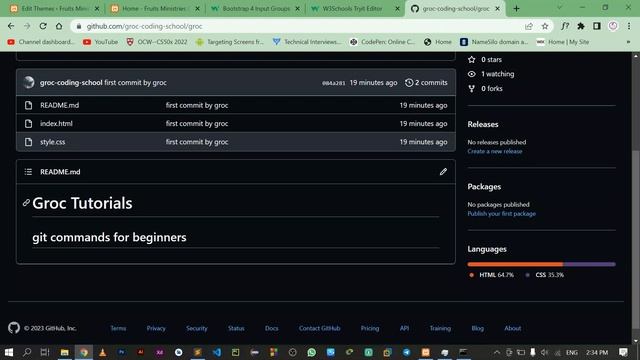The height and width of the screenshot is (360, 640).
Task: Open OCW-CS50x 2022 bookmark
Action: [x=157, y=42]
